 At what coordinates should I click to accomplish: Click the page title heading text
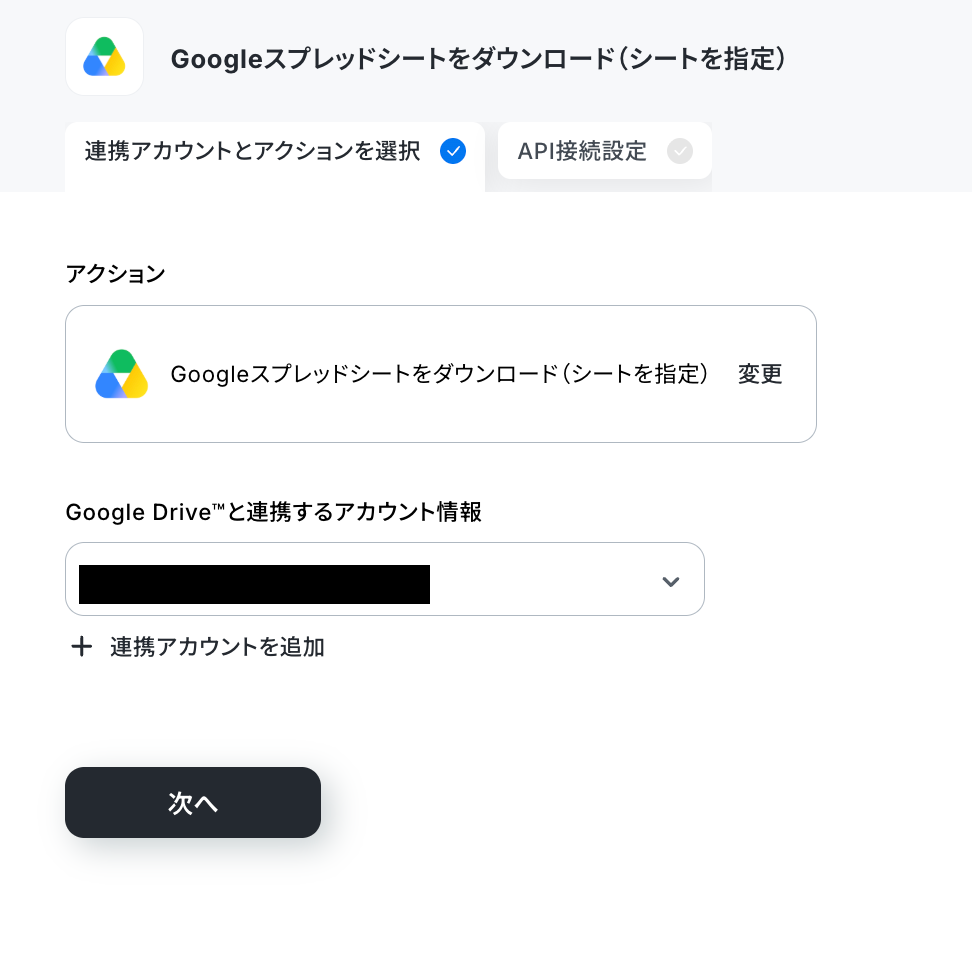pyautogui.click(x=478, y=59)
